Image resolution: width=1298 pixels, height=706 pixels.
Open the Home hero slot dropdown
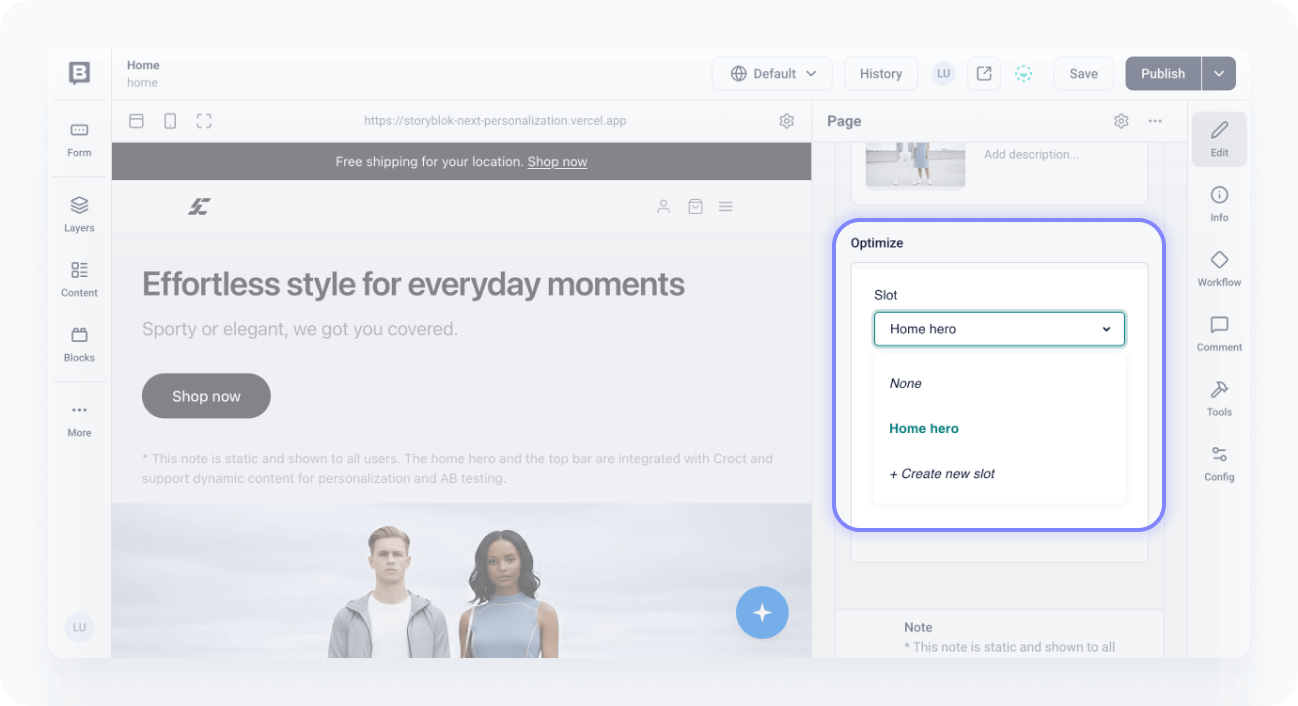pyautogui.click(x=999, y=329)
